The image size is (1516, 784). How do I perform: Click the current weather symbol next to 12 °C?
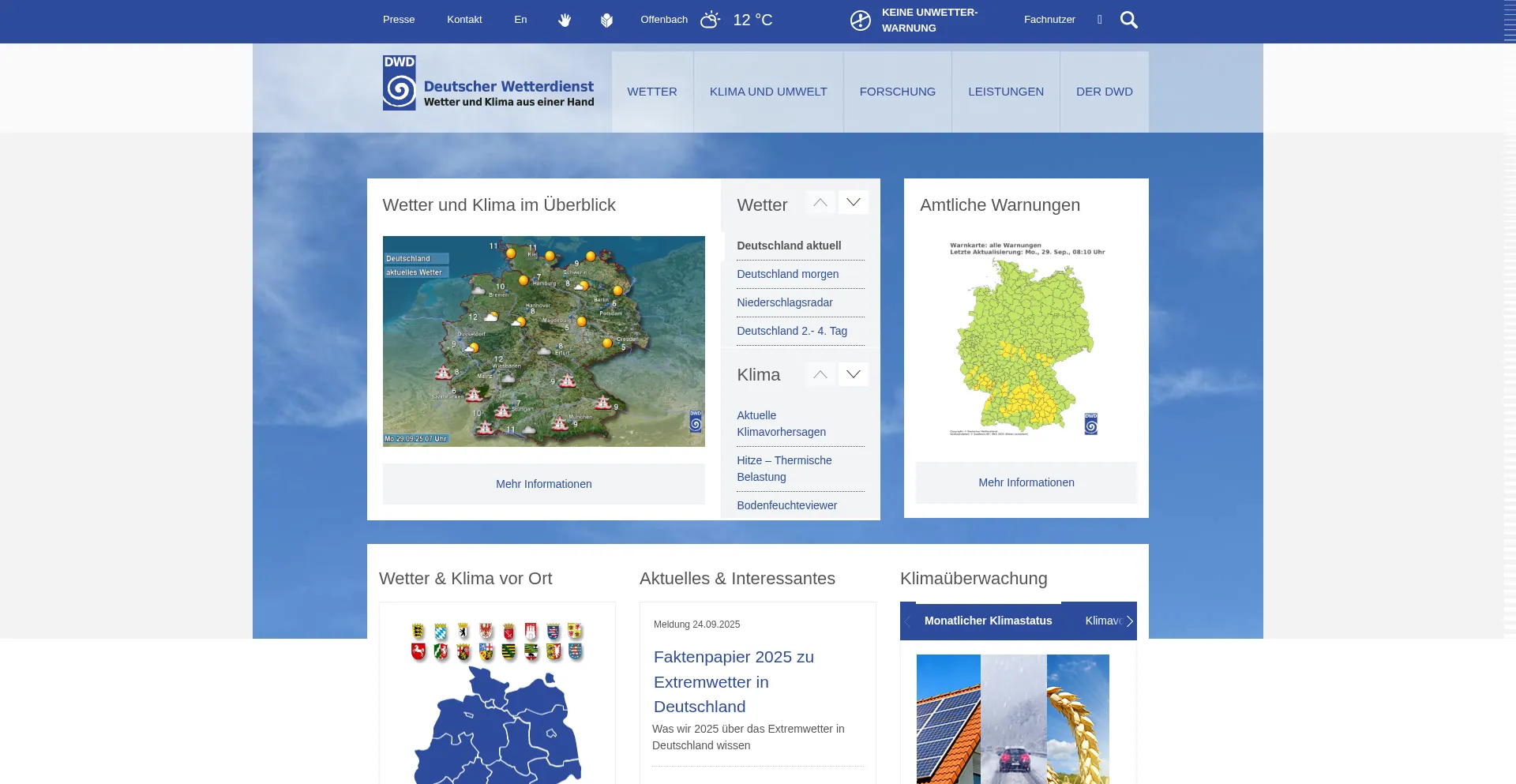point(709,20)
